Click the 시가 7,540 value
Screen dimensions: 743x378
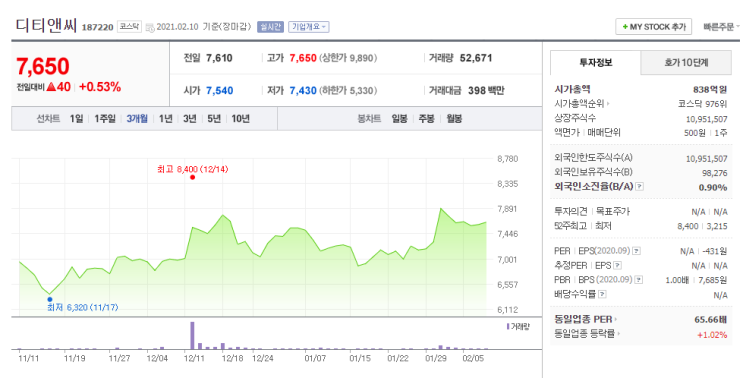(x=220, y=90)
